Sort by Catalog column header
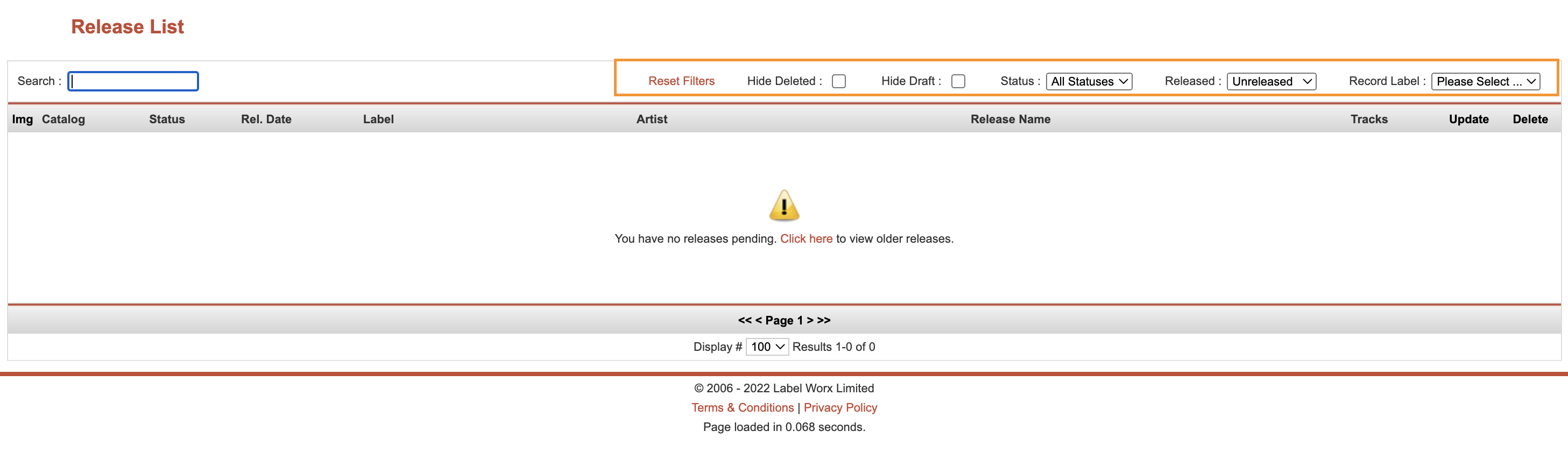Image resolution: width=1568 pixels, height=466 pixels. coord(63,119)
